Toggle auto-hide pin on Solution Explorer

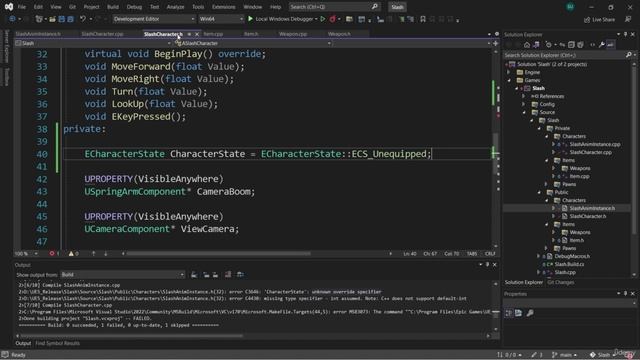625,34
